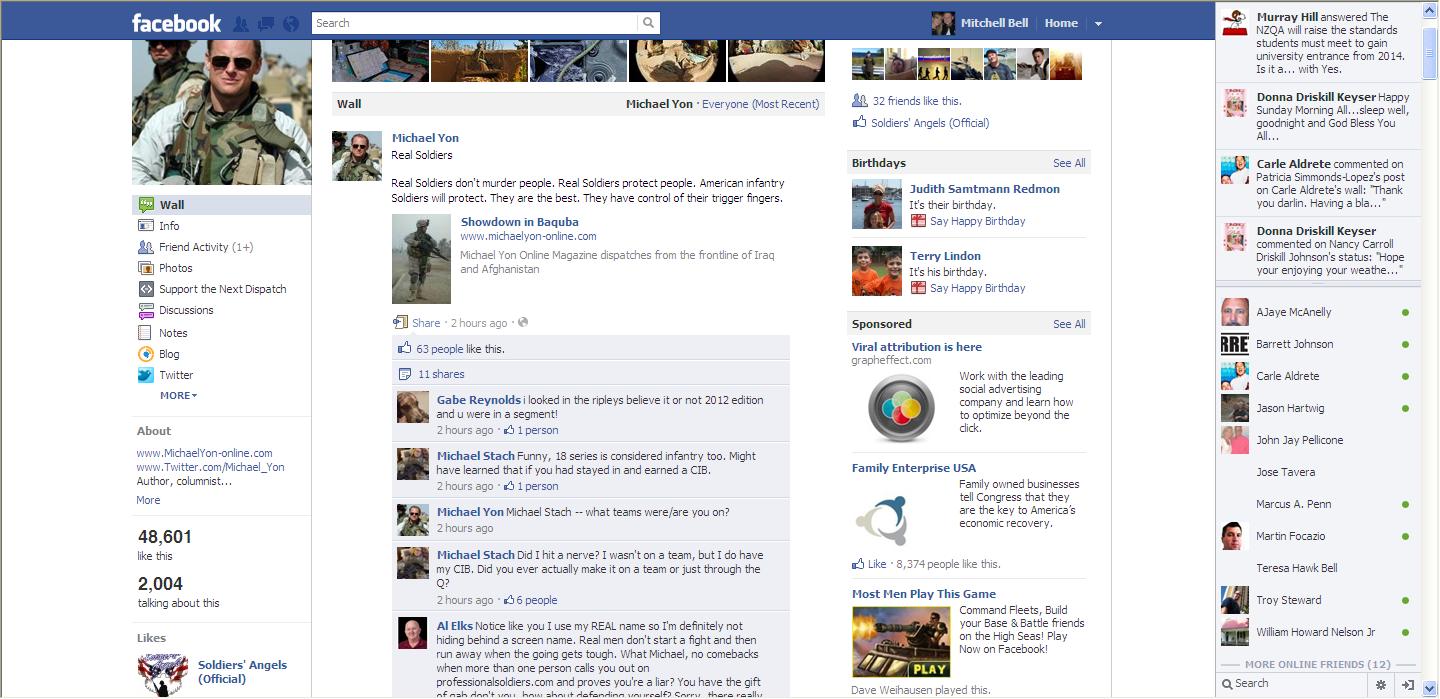
Task: Click friends icon beside 32 friends
Action: [x=859, y=101]
